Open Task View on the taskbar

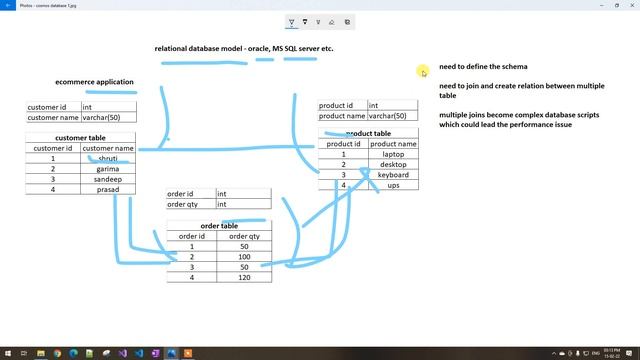(24, 353)
